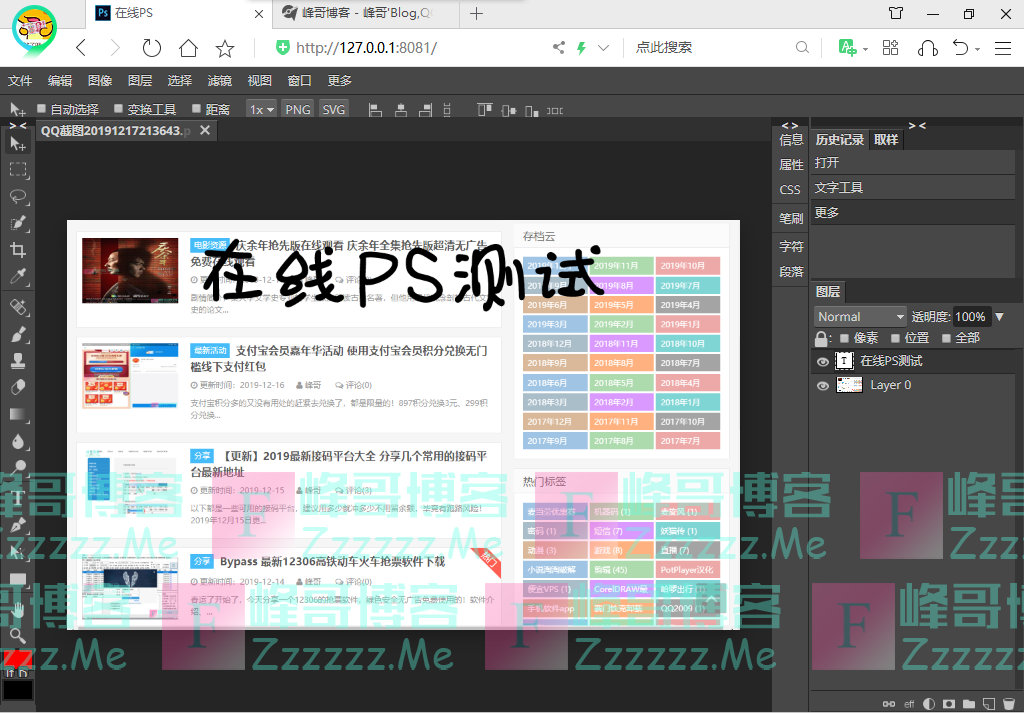
Task: Click the PNG export button
Action: (298, 109)
